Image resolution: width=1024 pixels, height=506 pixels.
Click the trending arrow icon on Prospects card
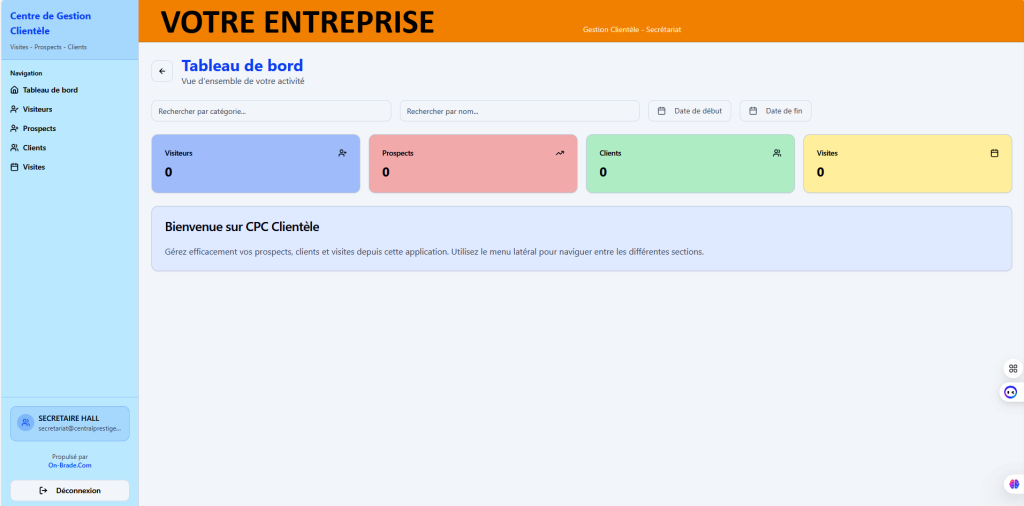(560, 153)
